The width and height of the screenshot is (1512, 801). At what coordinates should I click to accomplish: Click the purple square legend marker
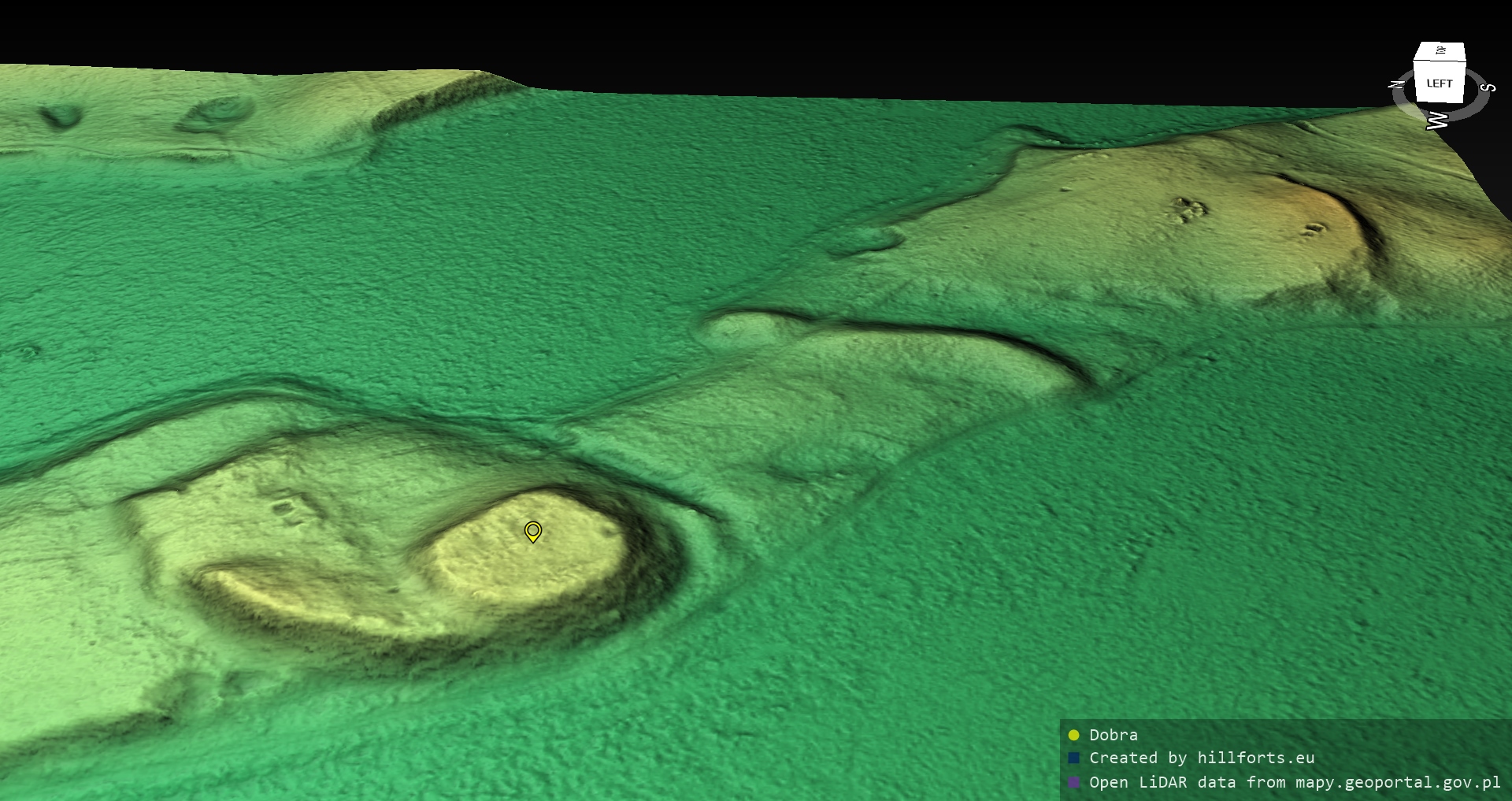point(1073,782)
